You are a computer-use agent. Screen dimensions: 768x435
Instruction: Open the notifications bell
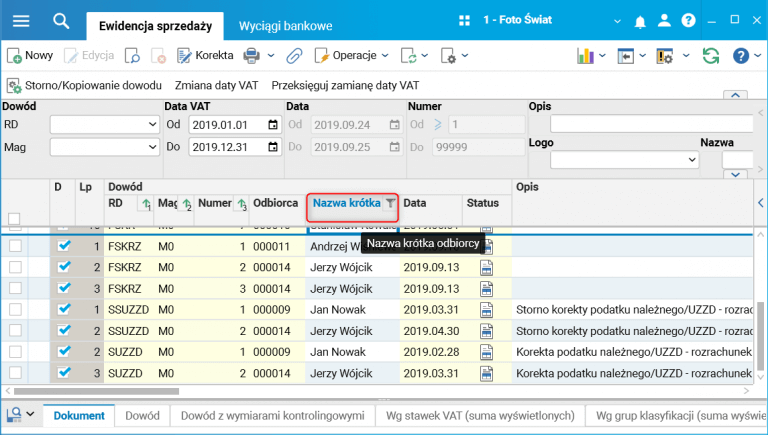pyautogui.click(x=640, y=22)
